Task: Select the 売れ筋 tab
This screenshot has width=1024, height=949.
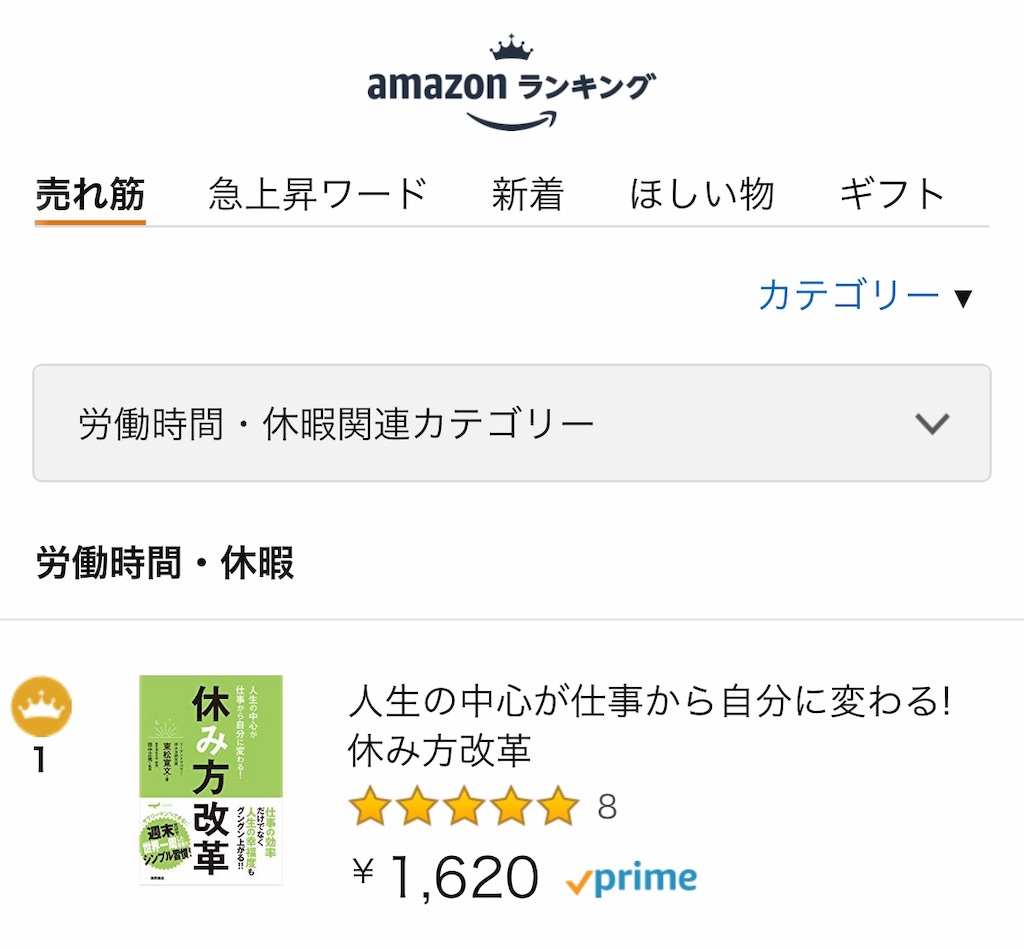Action: pos(90,194)
